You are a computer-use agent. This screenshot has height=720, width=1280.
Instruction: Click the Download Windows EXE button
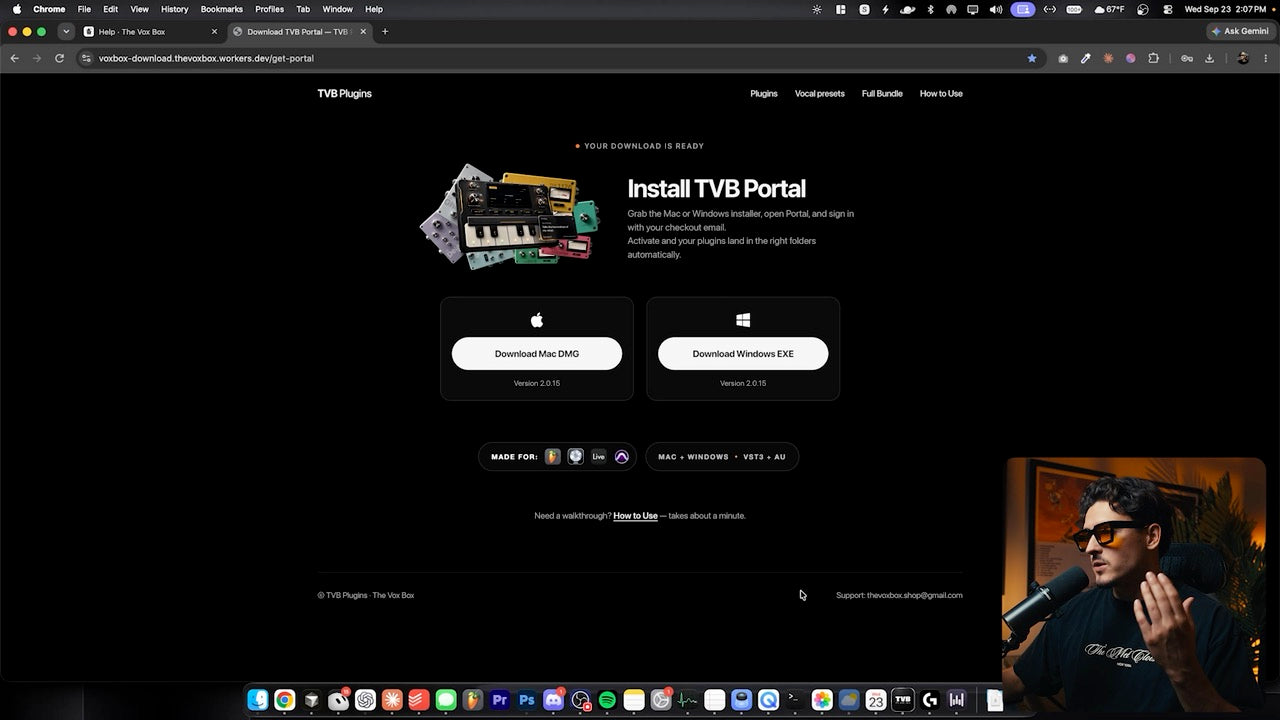click(743, 354)
